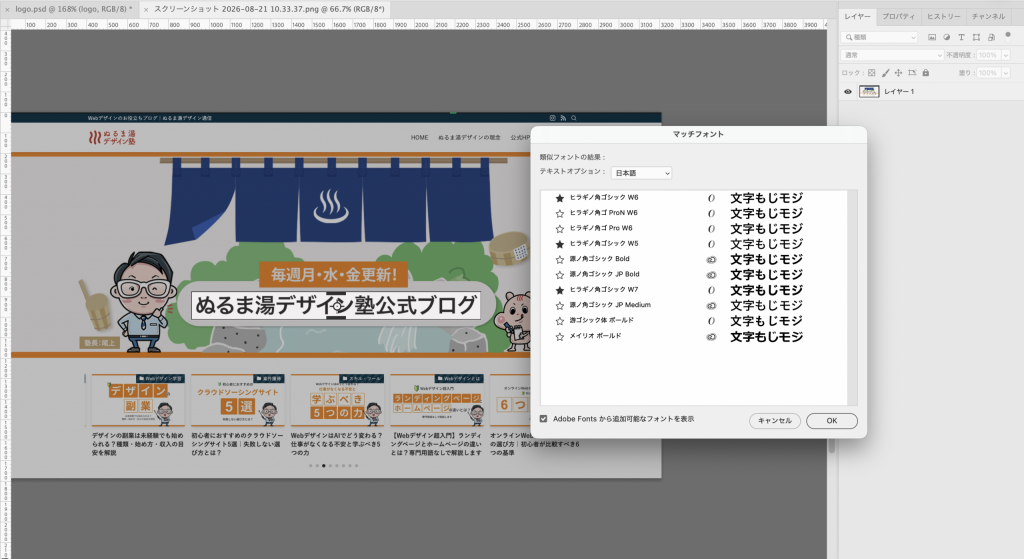Click デザイン副業 article thumbnail in canvas
The image size is (1024, 559).
[x=138, y=400]
